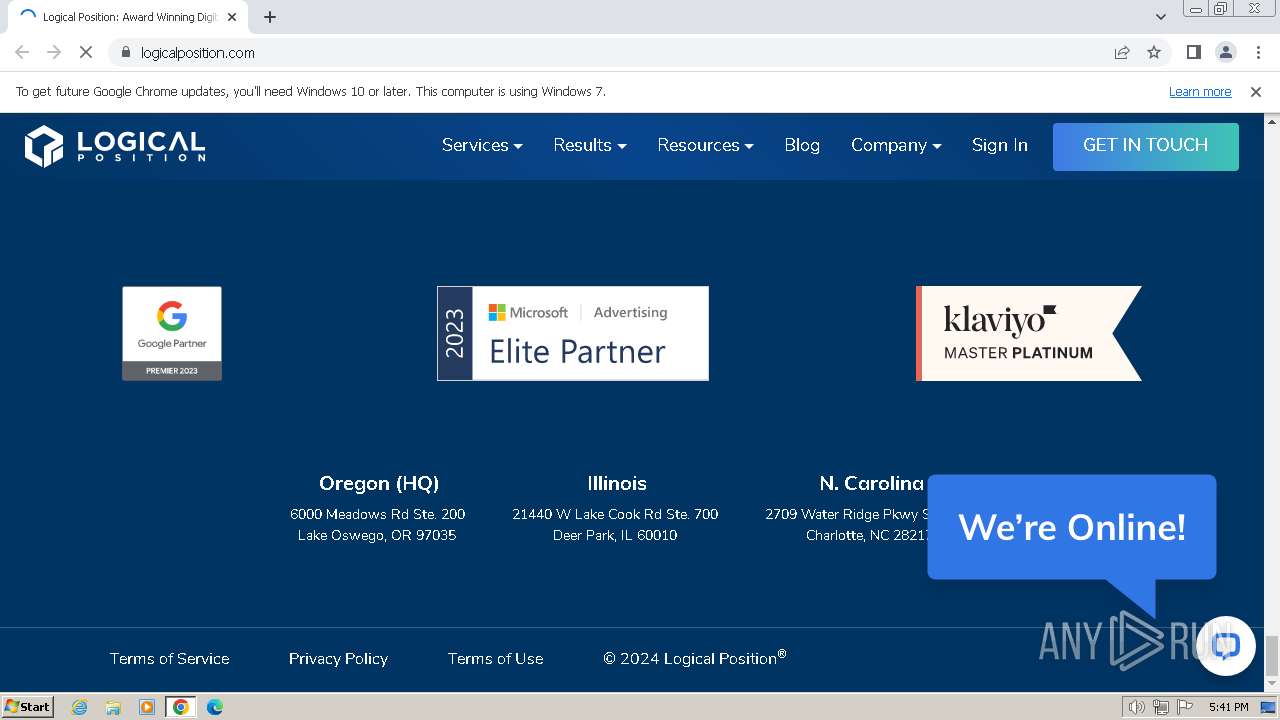This screenshot has height=720, width=1280.
Task: Share this page icon in address bar
Action: click(x=1122, y=52)
